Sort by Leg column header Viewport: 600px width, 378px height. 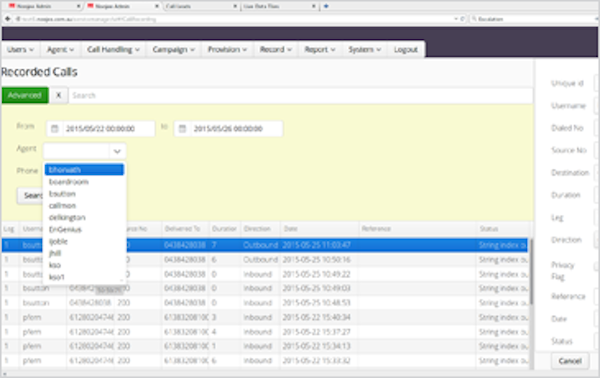(x=10, y=229)
